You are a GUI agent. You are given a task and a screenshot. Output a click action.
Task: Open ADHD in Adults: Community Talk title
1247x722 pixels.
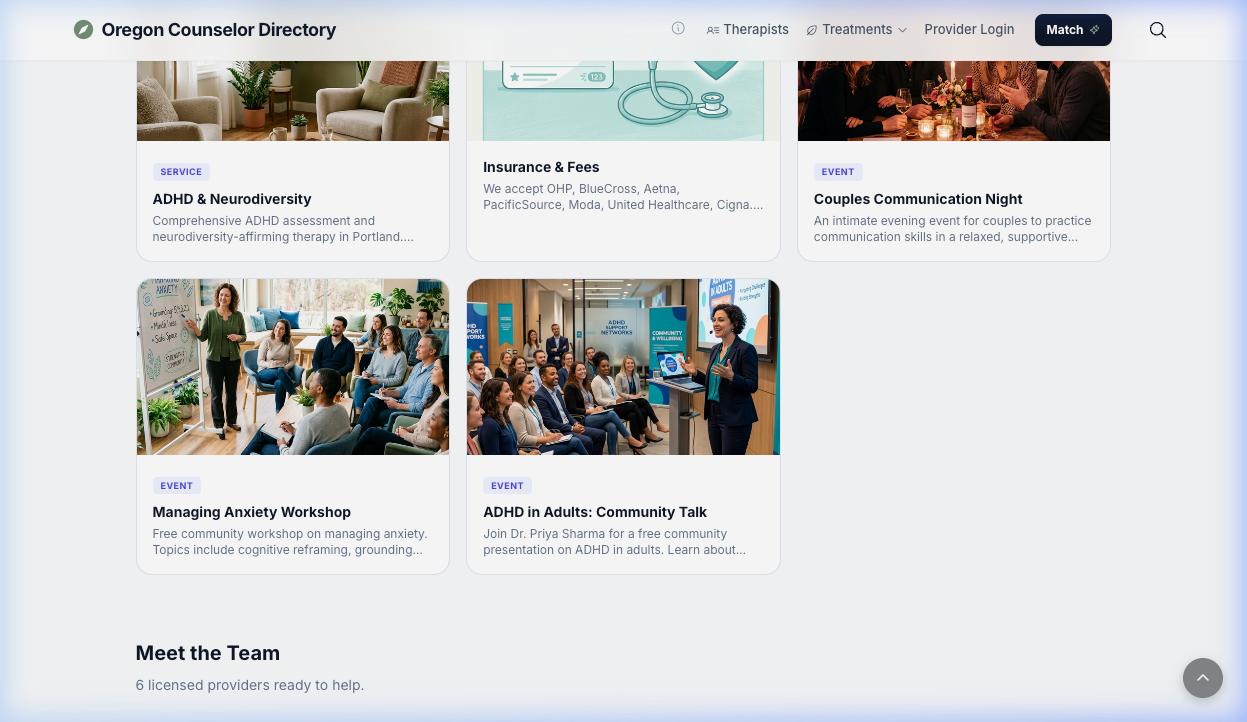tap(595, 512)
